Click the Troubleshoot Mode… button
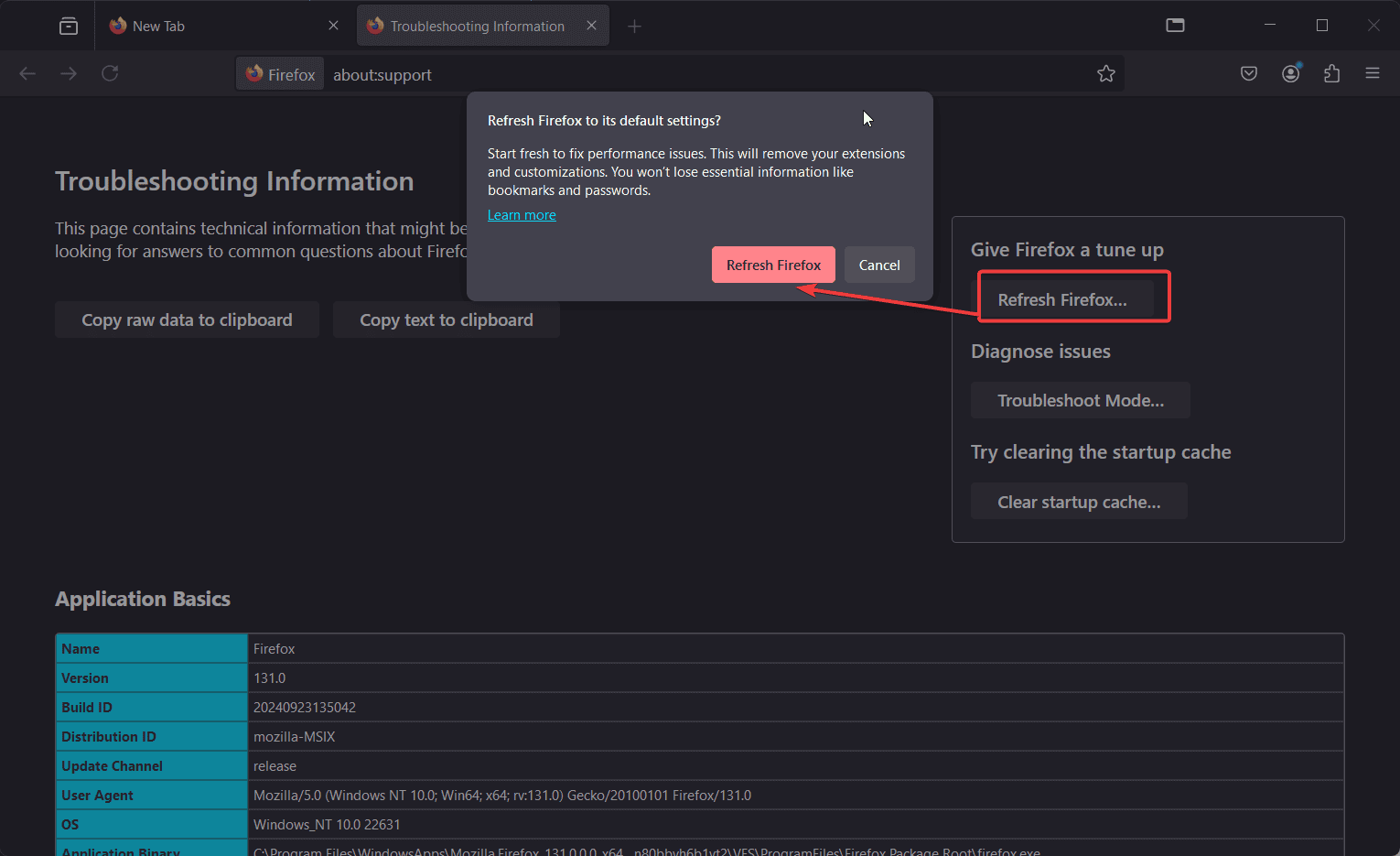This screenshot has width=1400, height=856. click(1081, 400)
